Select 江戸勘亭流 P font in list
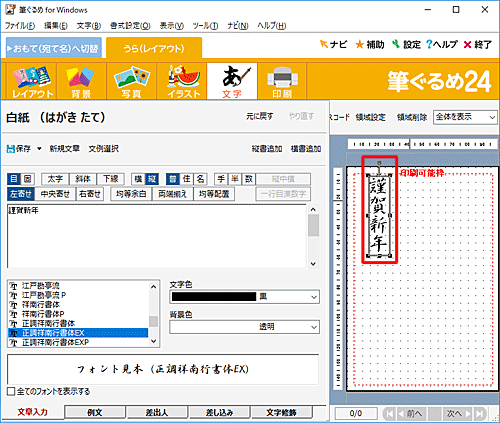The width and height of the screenshot is (500, 423). [x=78, y=295]
